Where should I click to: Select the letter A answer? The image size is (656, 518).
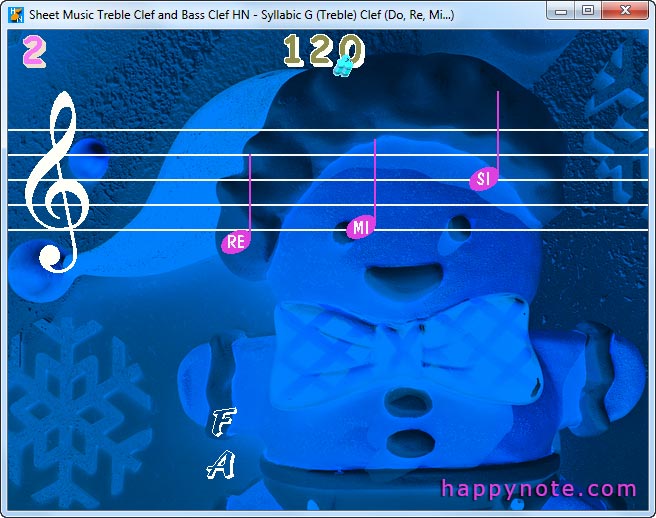pos(221,465)
